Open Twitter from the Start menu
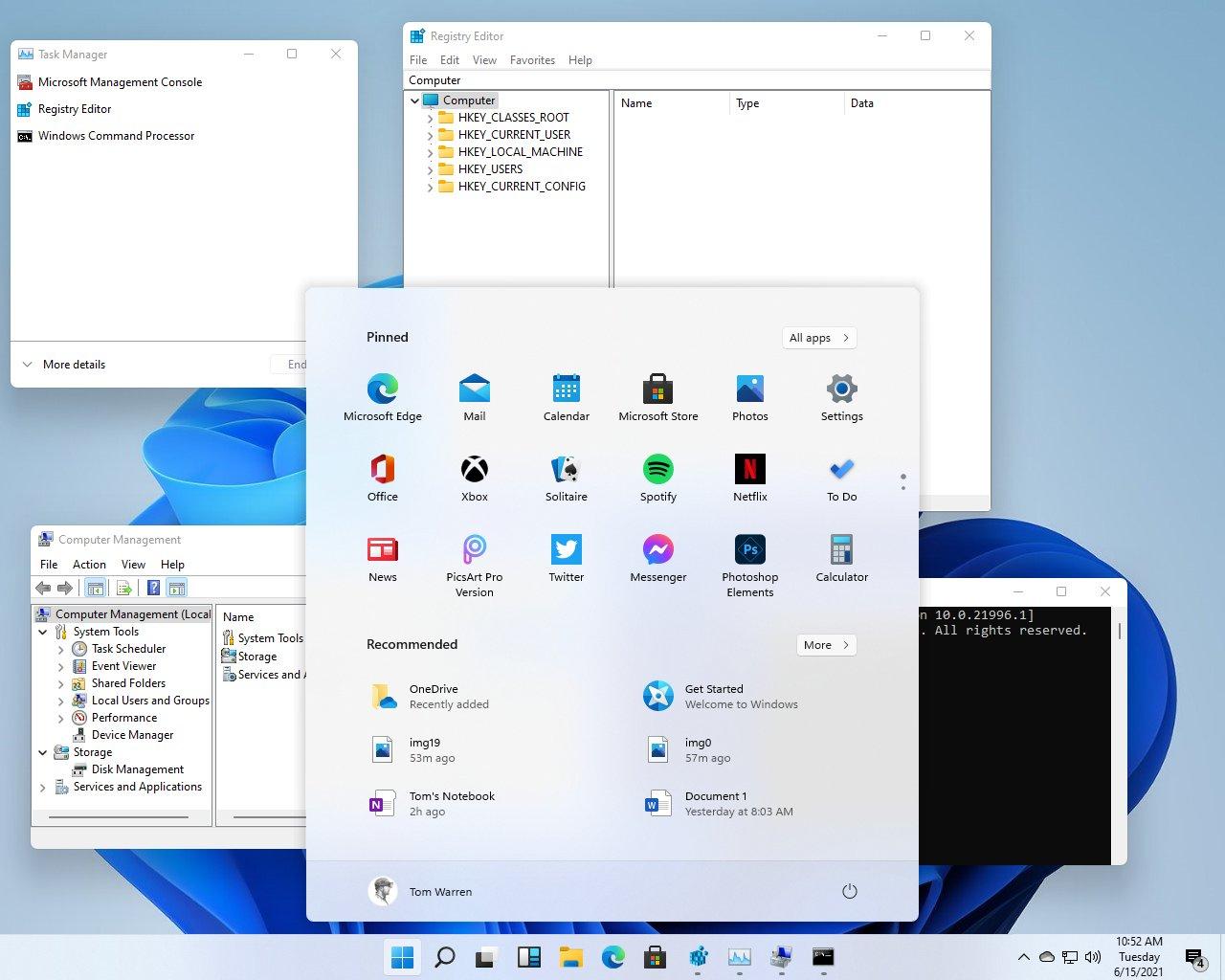Image resolution: width=1225 pixels, height=980 pixels. click(x=566, y=558)
